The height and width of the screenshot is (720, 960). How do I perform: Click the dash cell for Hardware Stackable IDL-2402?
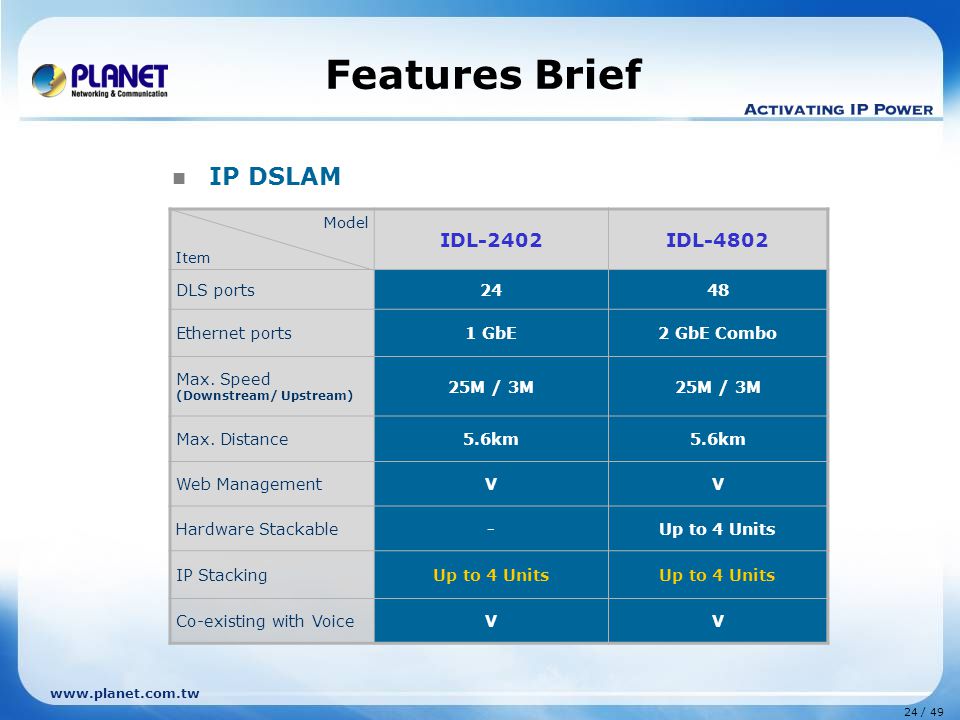pos(491,529)
